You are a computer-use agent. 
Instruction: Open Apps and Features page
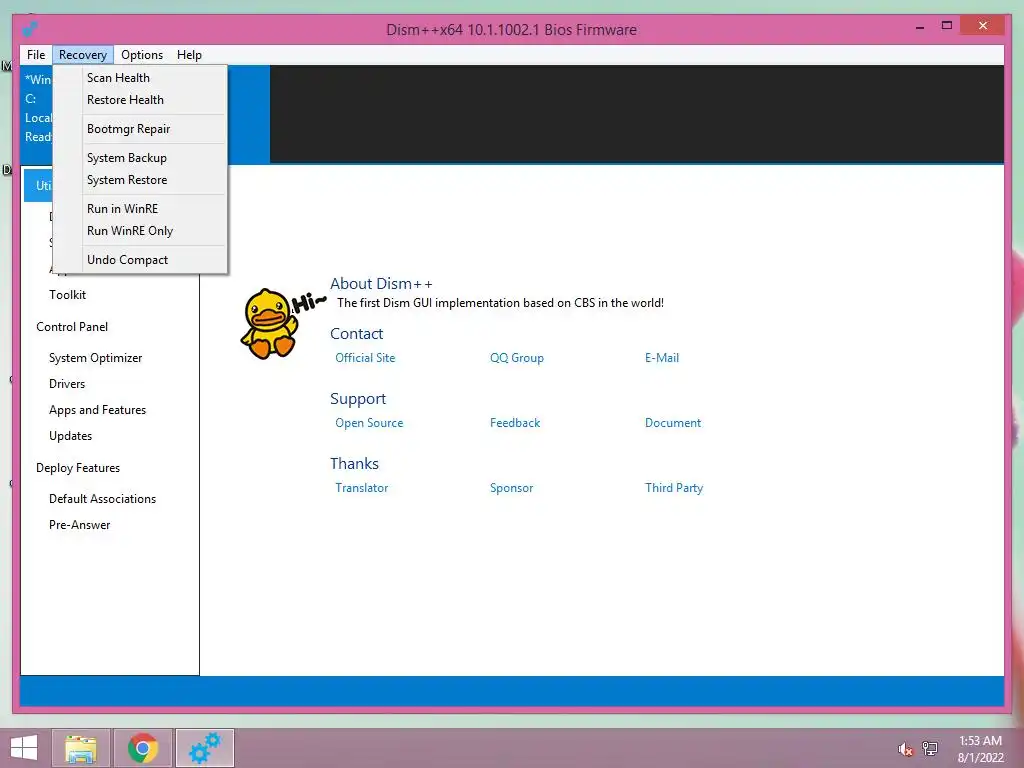pyautogui.click(x=97, y=410)
